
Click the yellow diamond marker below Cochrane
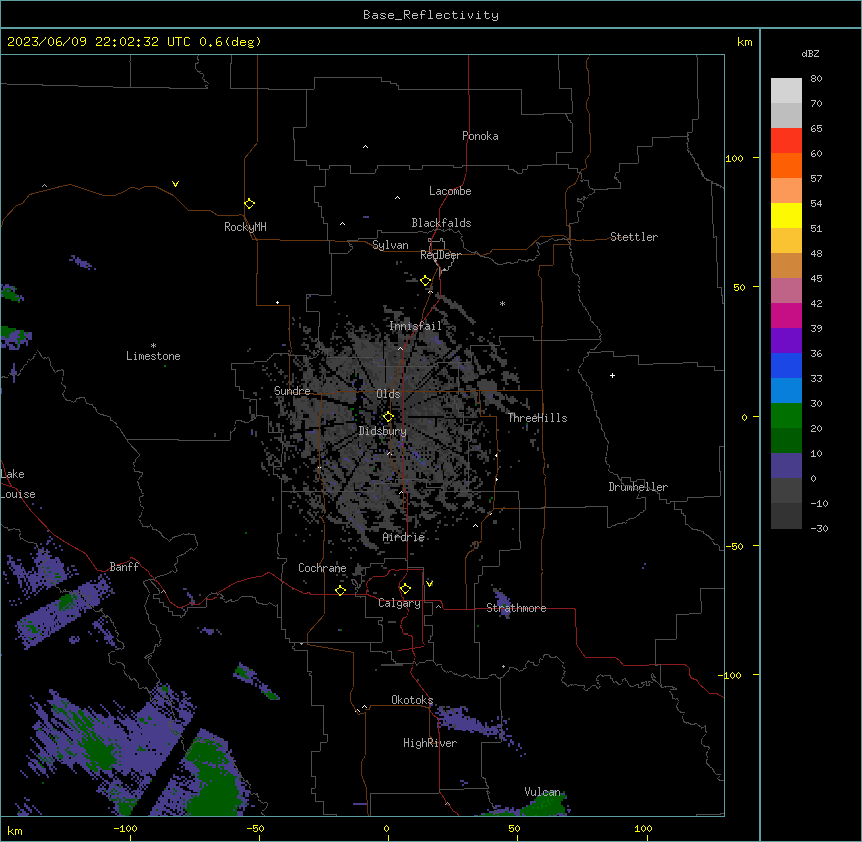pyautogui.click(x=340, y=590)
